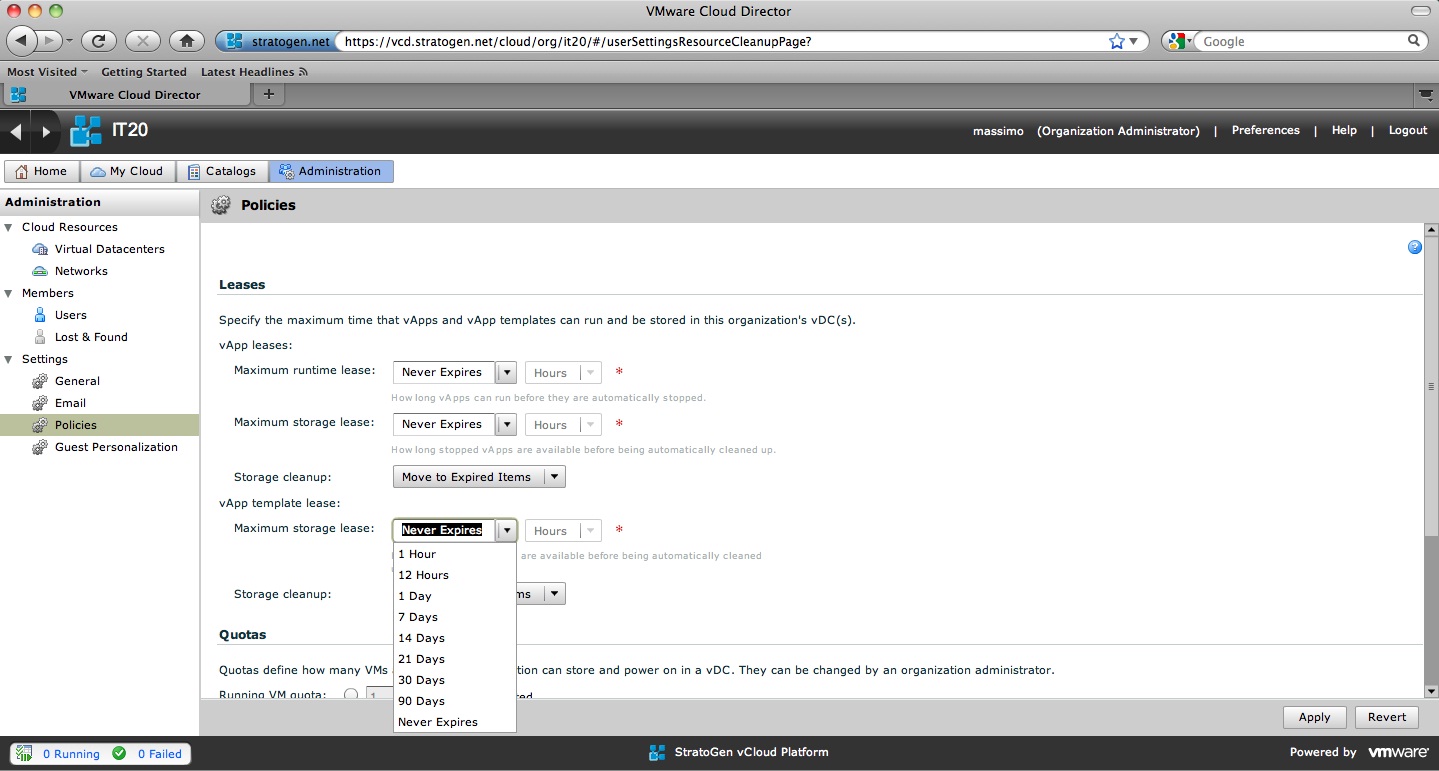Click the Lost & Found icon
This screenshot has height=771, width=1439.
40,337
